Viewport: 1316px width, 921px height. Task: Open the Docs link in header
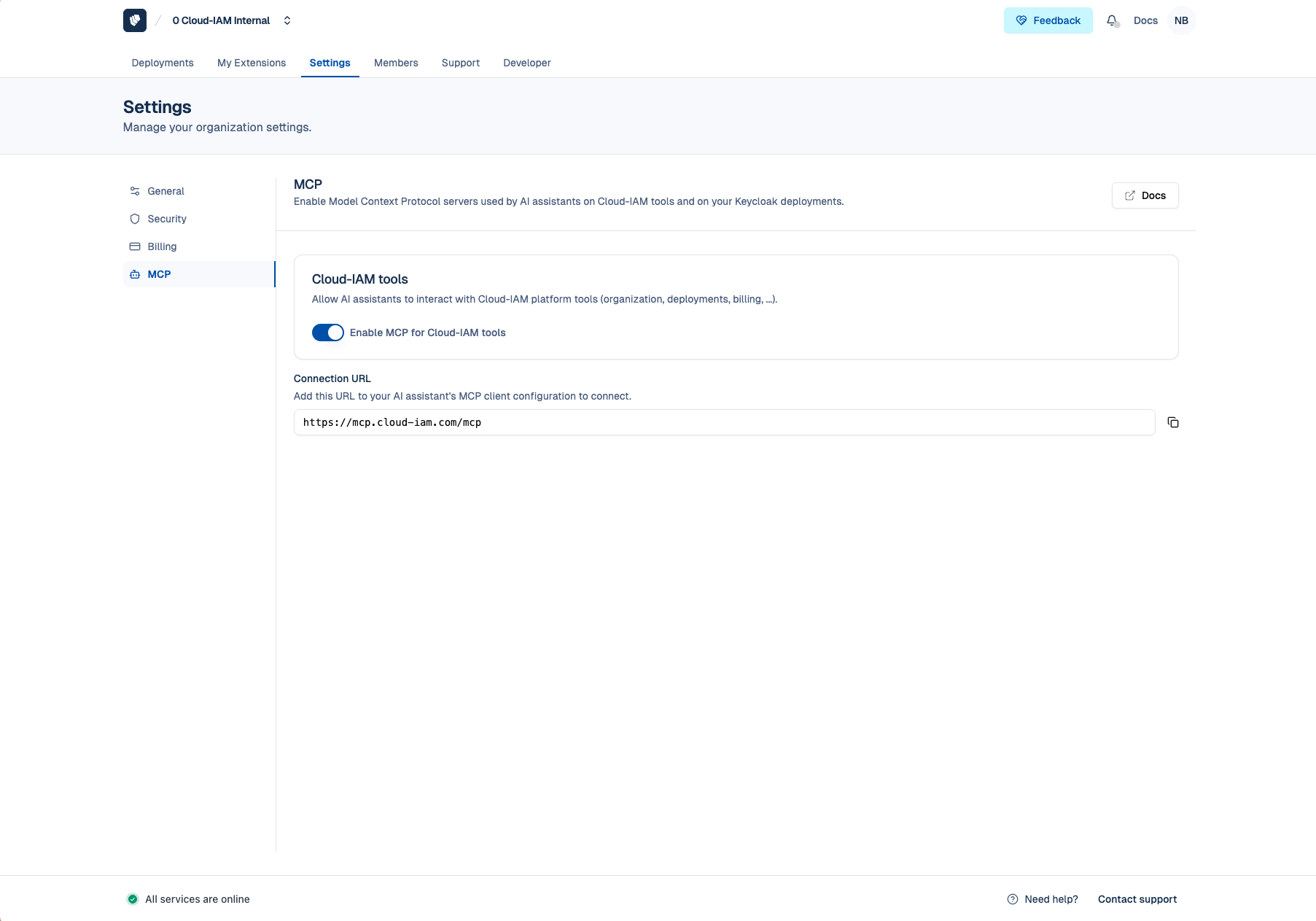pyautogui.click(x=1145, y=20)
